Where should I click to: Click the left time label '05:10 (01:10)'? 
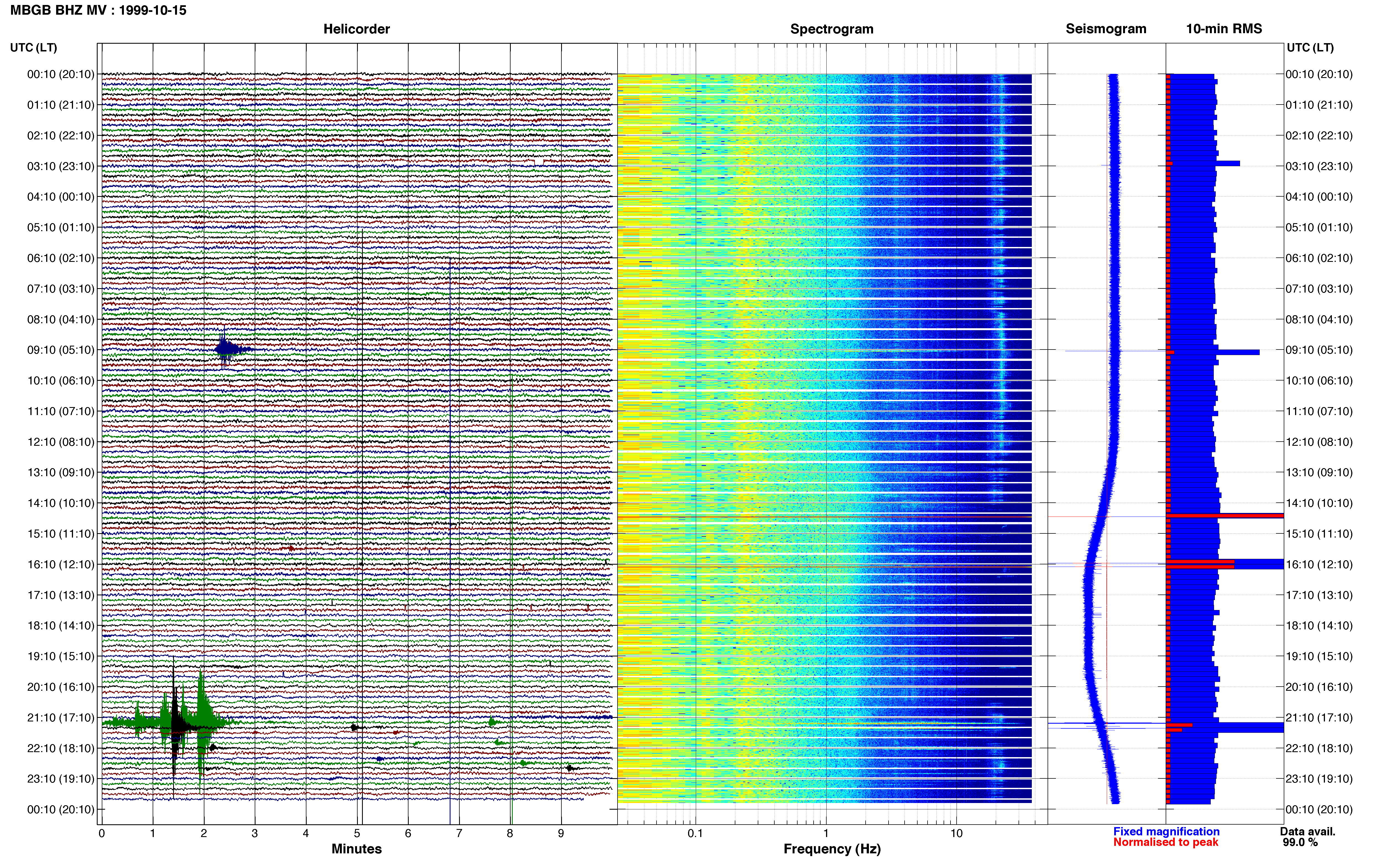pos(60,227)
